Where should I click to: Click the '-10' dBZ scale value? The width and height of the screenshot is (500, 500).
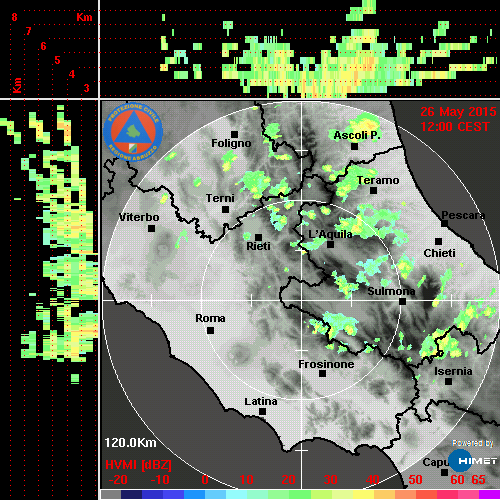tap(160, 480)
